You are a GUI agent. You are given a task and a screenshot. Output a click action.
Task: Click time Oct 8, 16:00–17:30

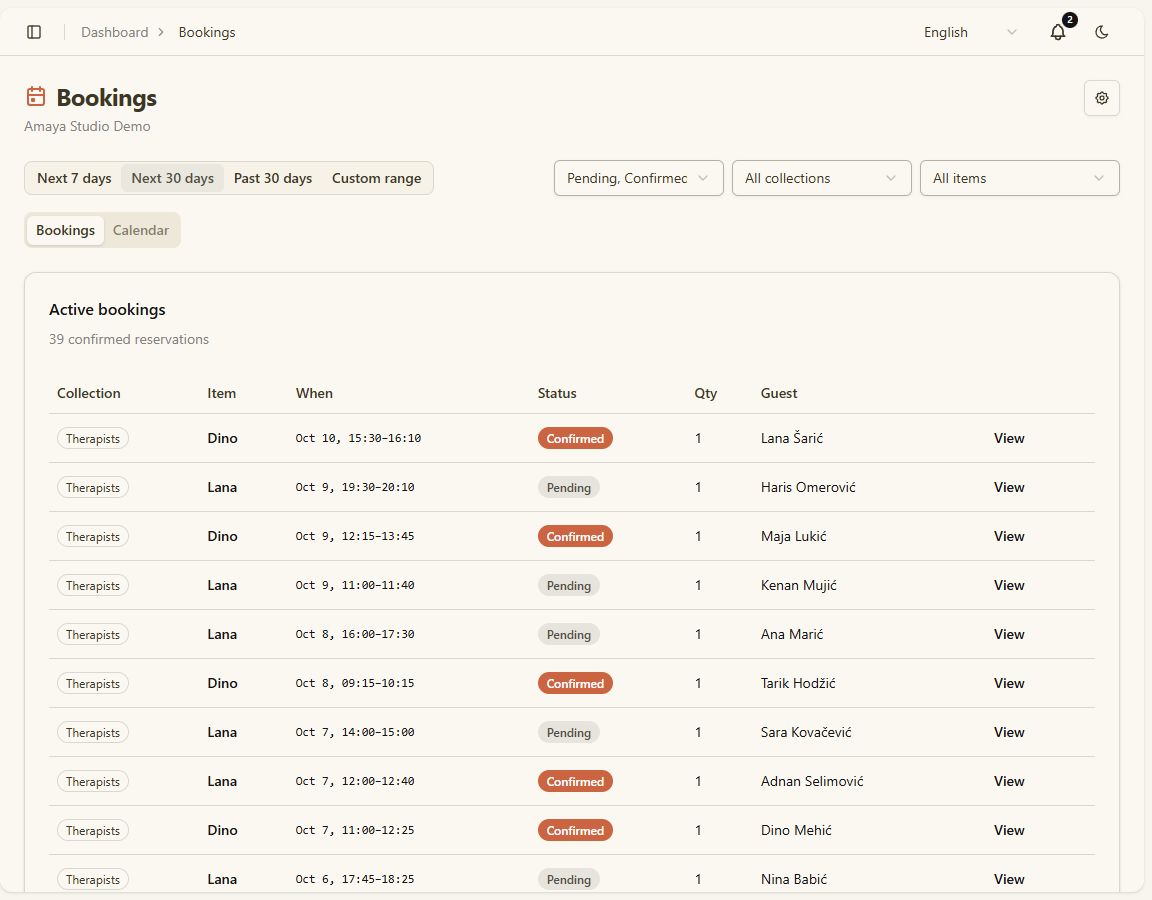pos(355,634)
